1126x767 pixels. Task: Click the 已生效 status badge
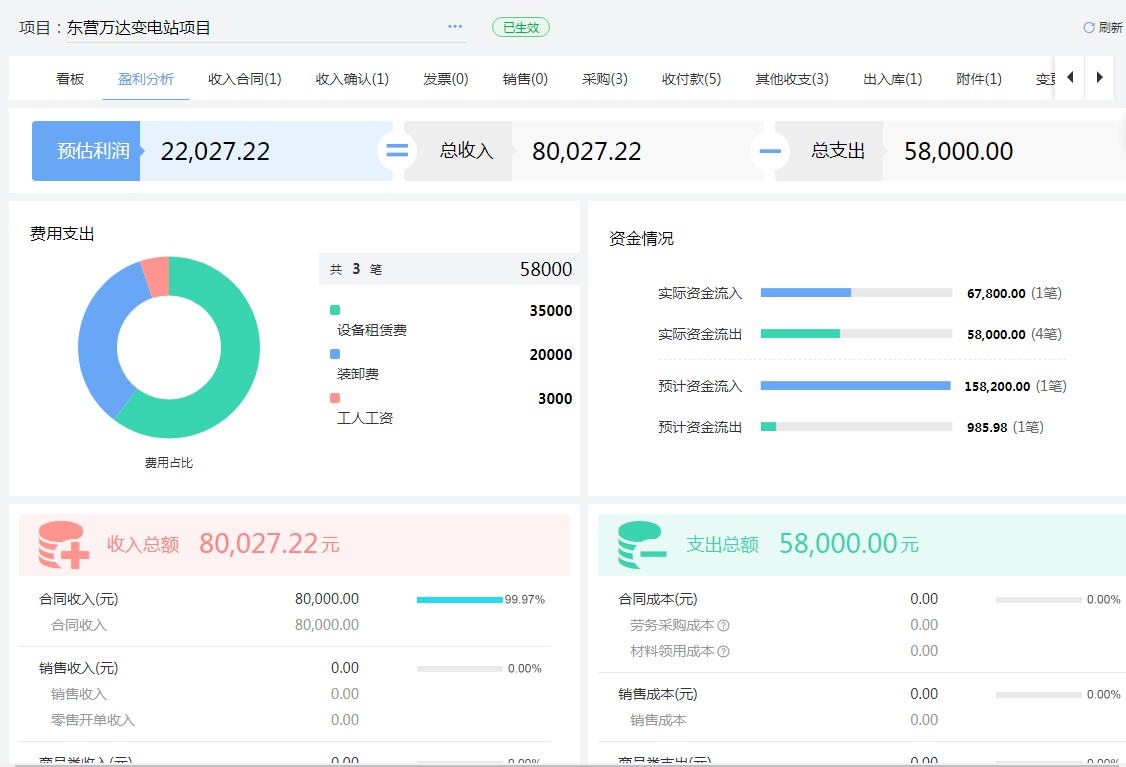coord(521,27)
